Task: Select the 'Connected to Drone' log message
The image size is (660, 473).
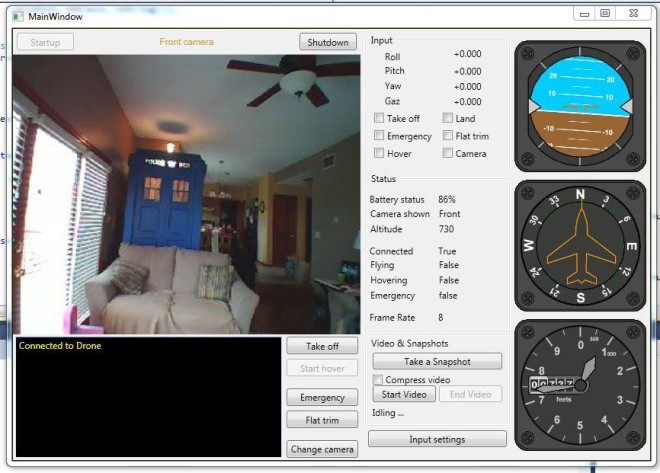Action: point(60,345)
